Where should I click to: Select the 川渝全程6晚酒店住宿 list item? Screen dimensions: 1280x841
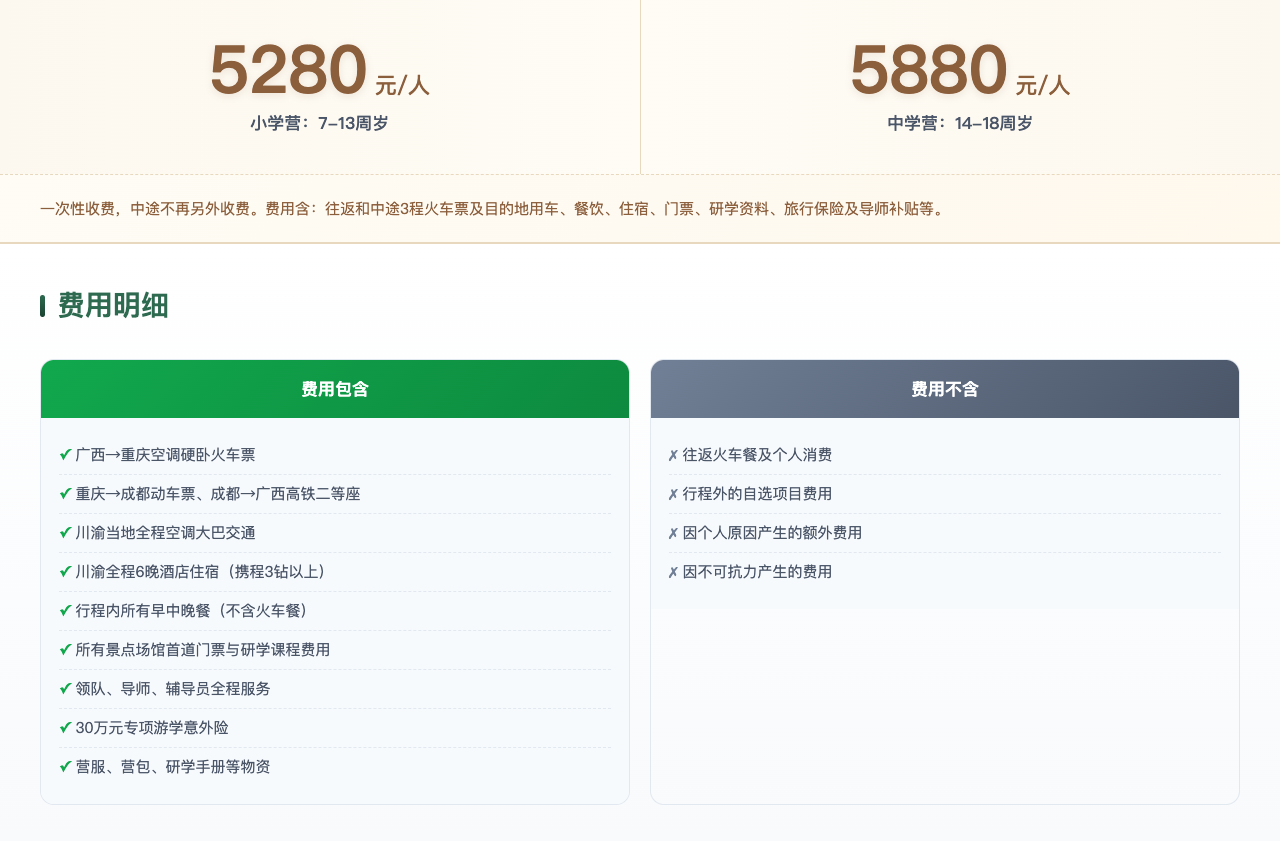200,571
